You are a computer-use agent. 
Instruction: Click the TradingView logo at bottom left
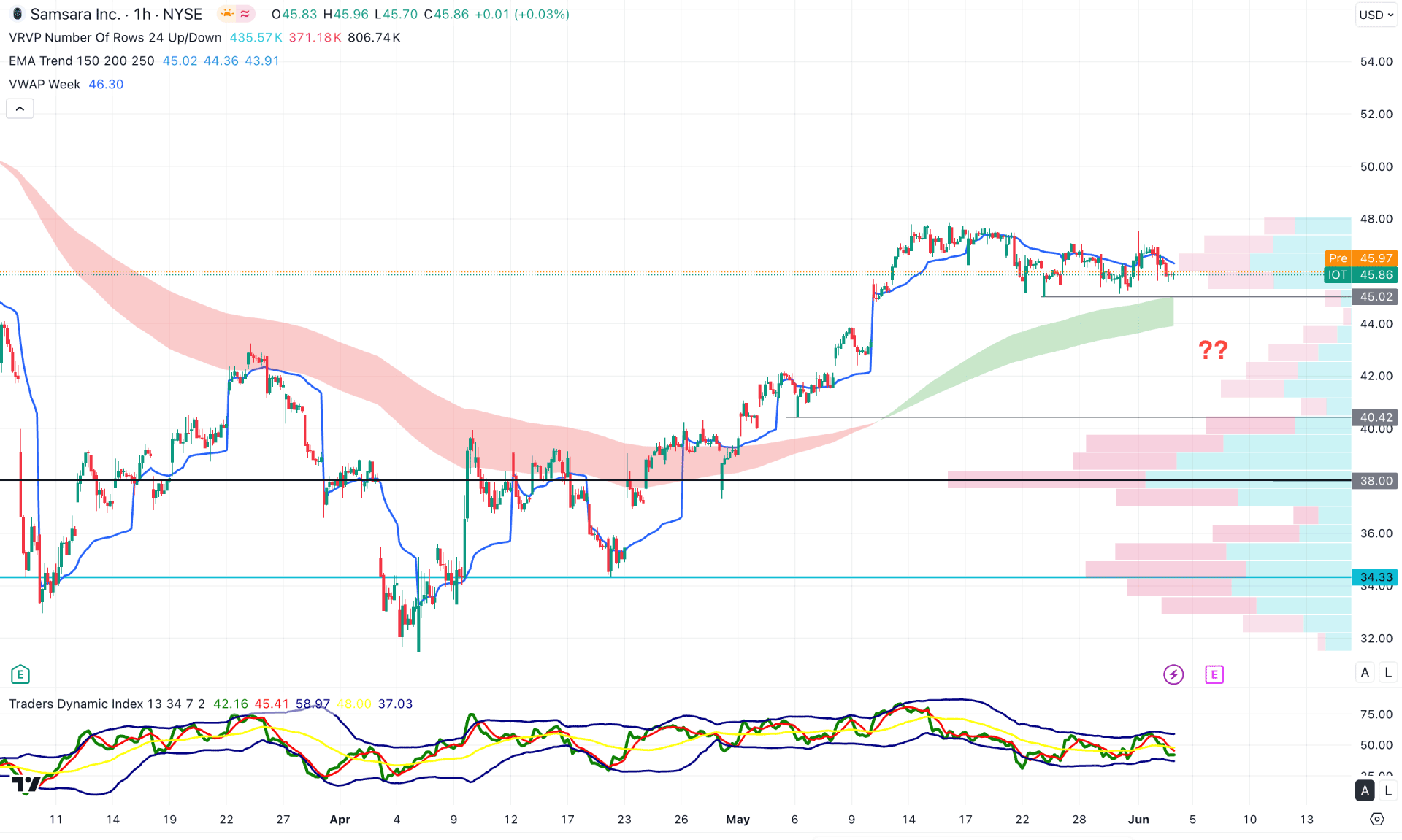tap(26, 784)
